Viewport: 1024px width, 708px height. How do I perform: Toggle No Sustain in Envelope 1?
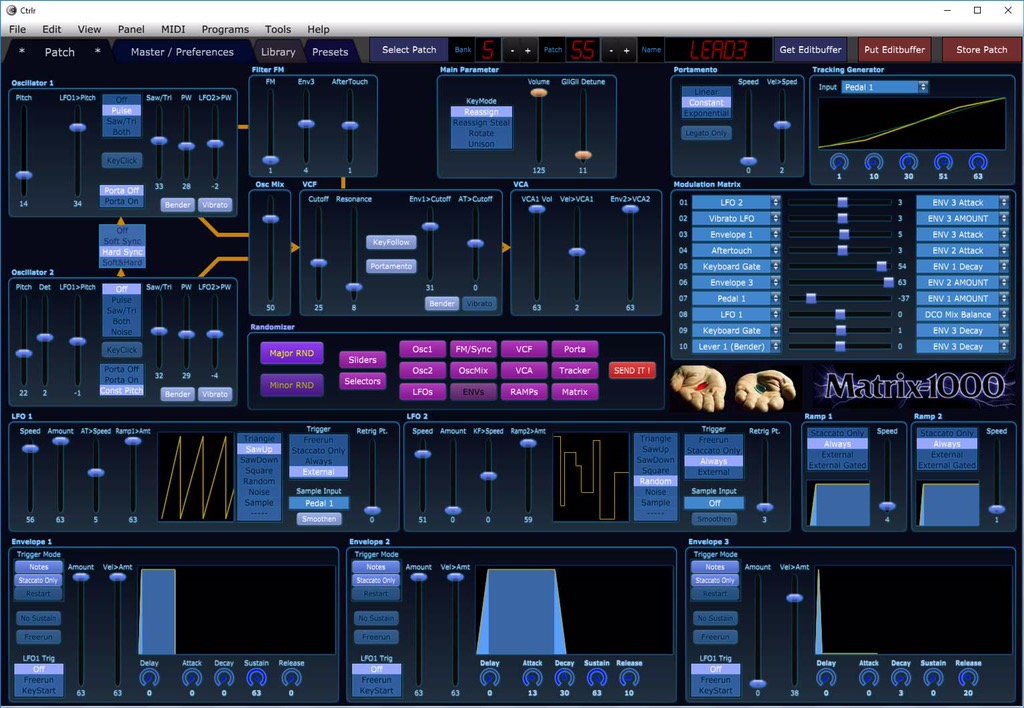(x=39, y=618)
